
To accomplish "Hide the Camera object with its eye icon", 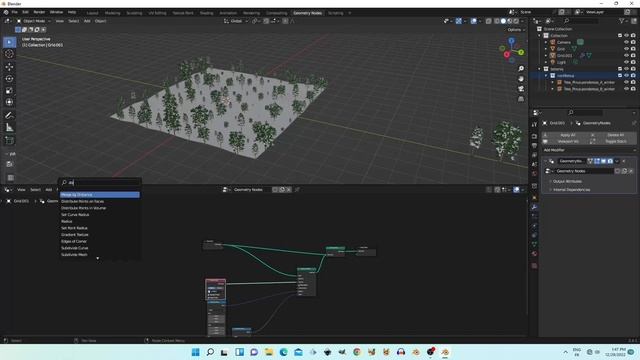I will (x=627, y=42).
